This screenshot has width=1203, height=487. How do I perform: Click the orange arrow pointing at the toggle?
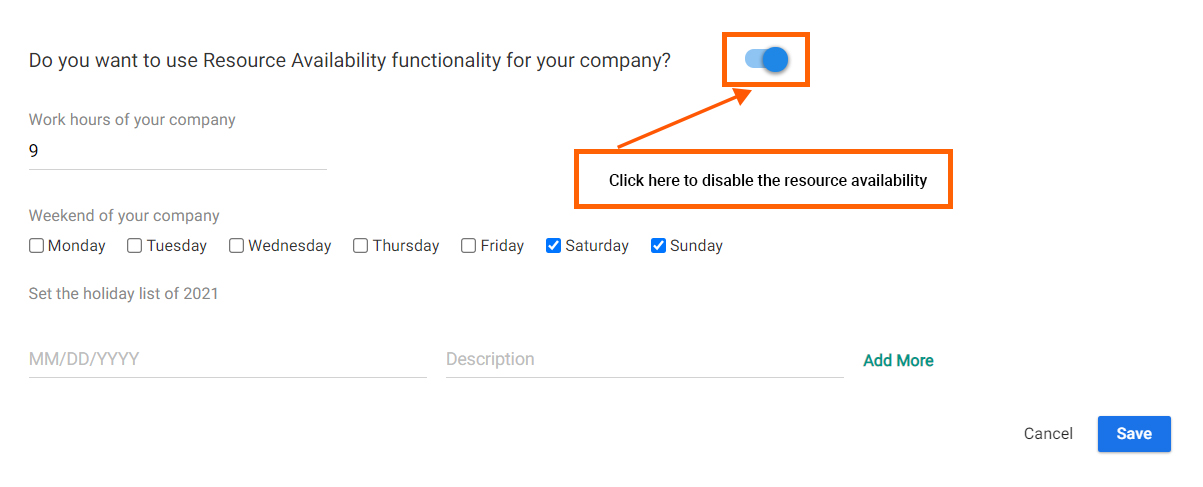[684, 119]
